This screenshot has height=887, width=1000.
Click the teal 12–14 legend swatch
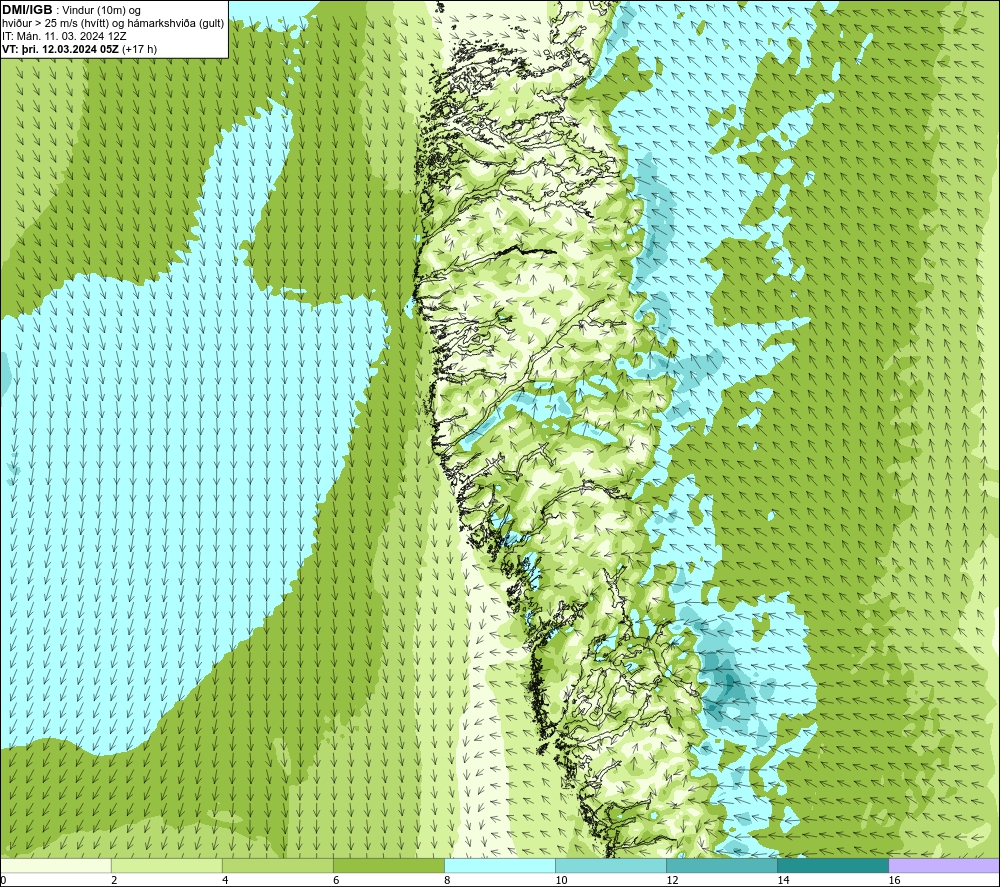722,865
